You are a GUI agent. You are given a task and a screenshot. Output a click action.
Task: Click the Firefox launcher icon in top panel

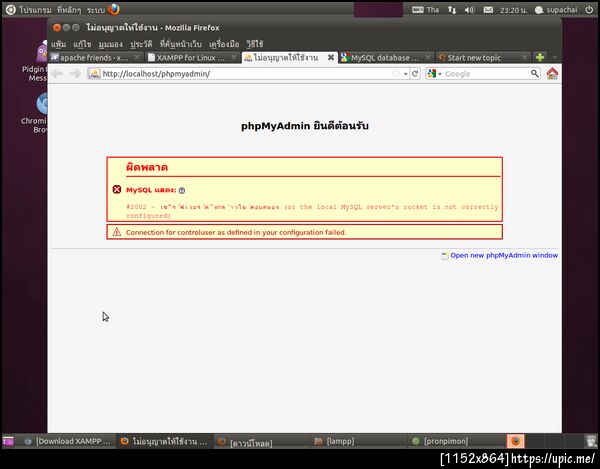(114, 9)
